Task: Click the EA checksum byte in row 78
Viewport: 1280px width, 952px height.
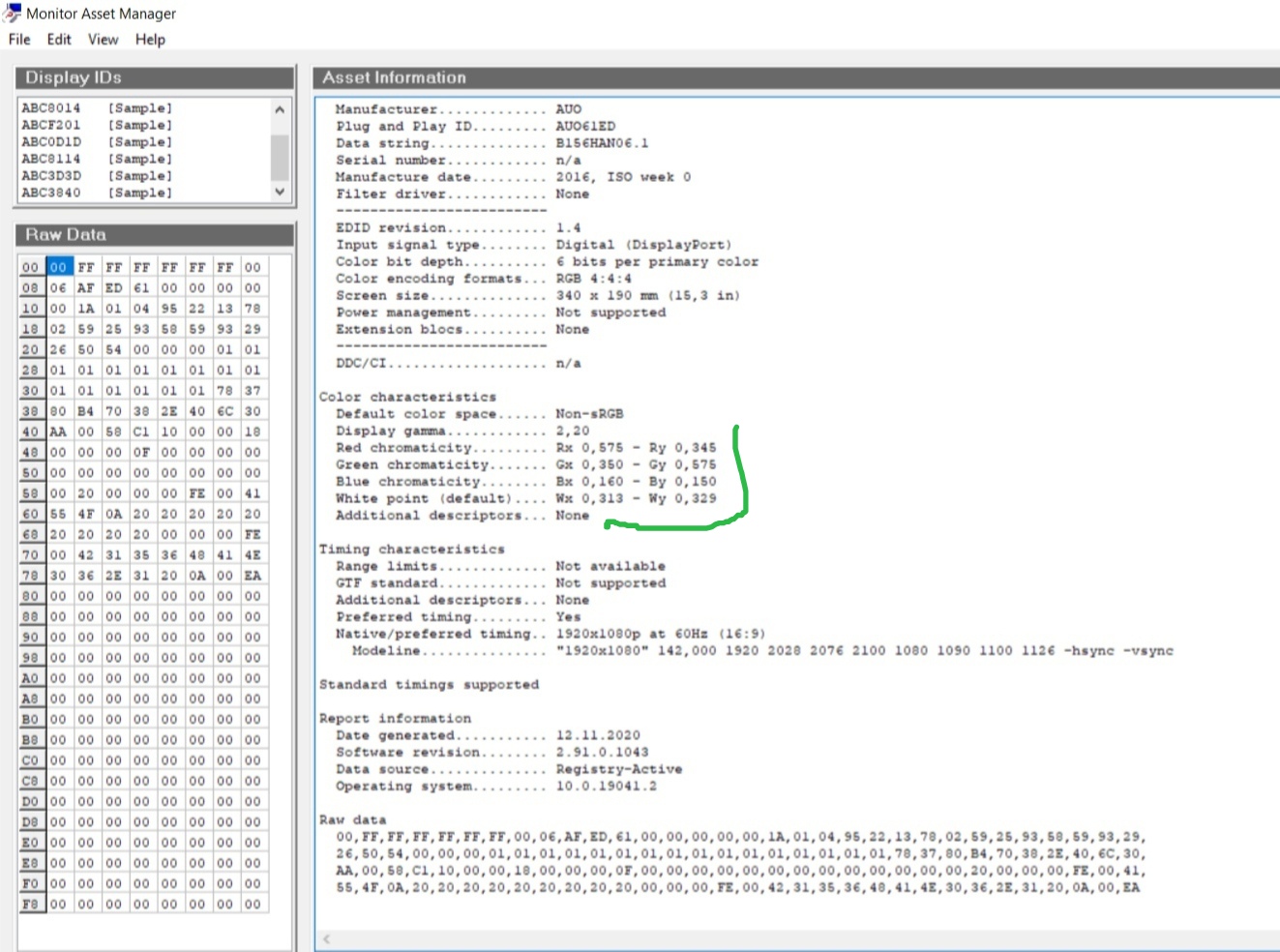Action: coord(253,576)
